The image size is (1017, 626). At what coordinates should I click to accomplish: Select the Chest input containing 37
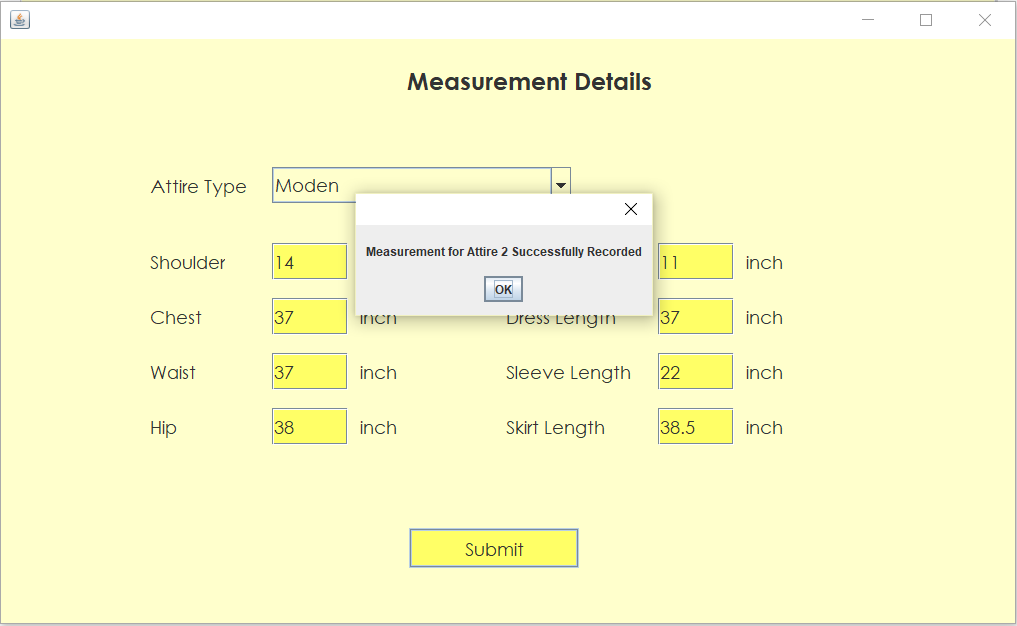point(308,316)
